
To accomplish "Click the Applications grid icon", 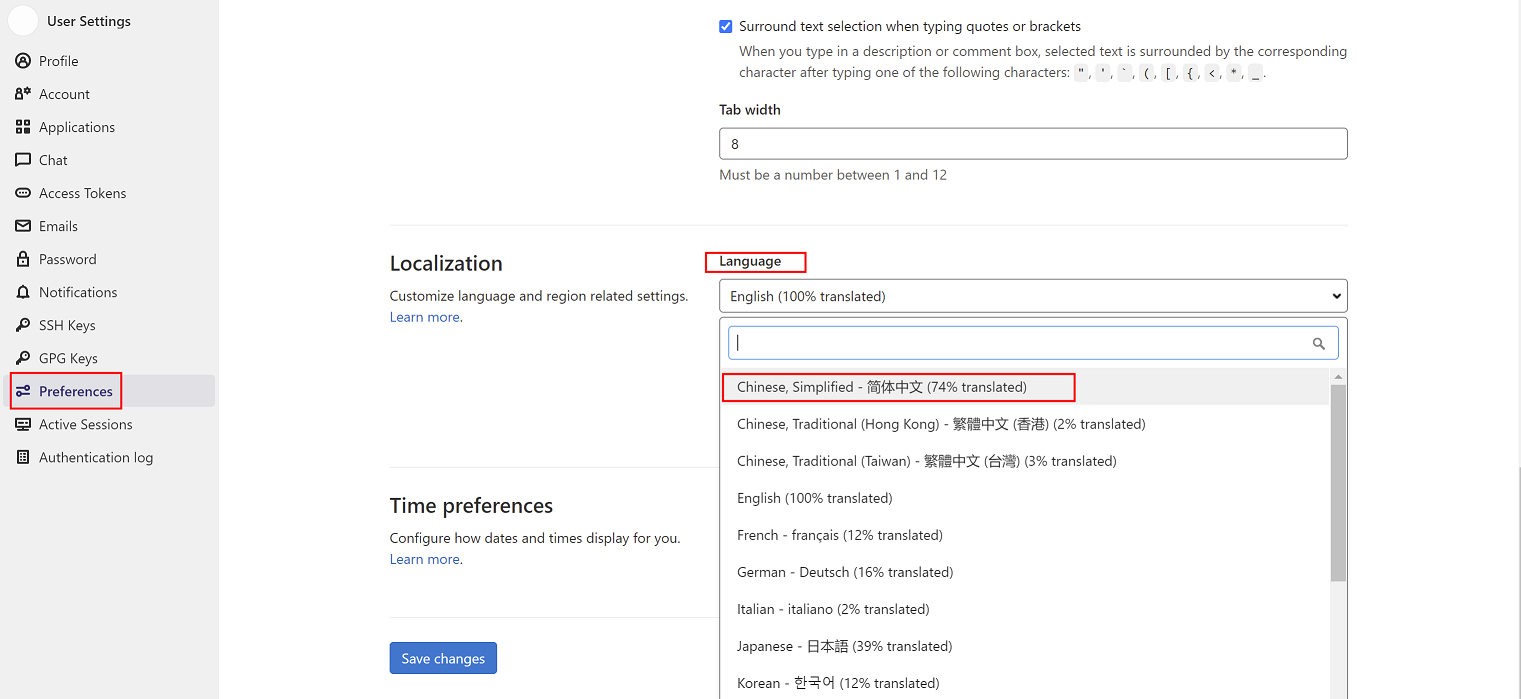I will point(23,127).
